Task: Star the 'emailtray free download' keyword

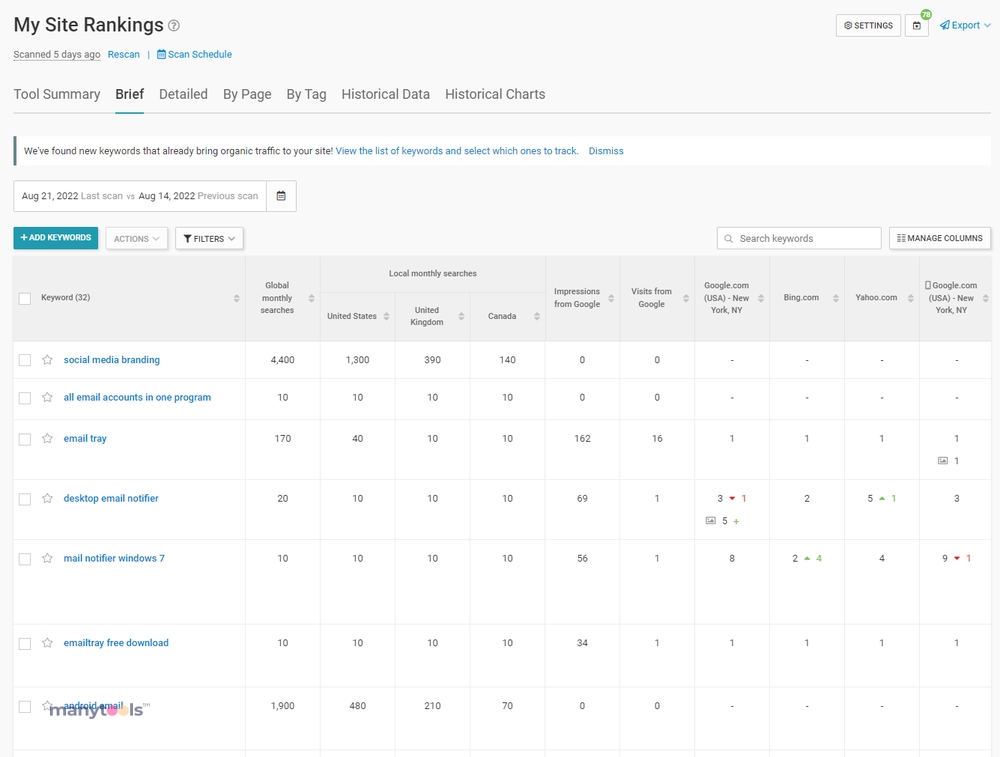Action: pyautogui.click(x=47, y=643)
